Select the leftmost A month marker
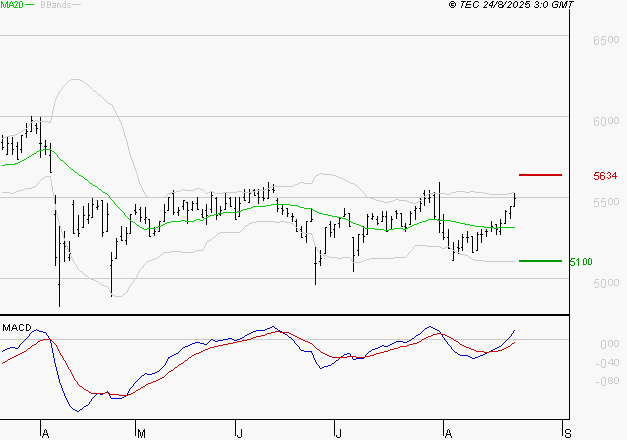The image size is (627, 440). (45, 433)
